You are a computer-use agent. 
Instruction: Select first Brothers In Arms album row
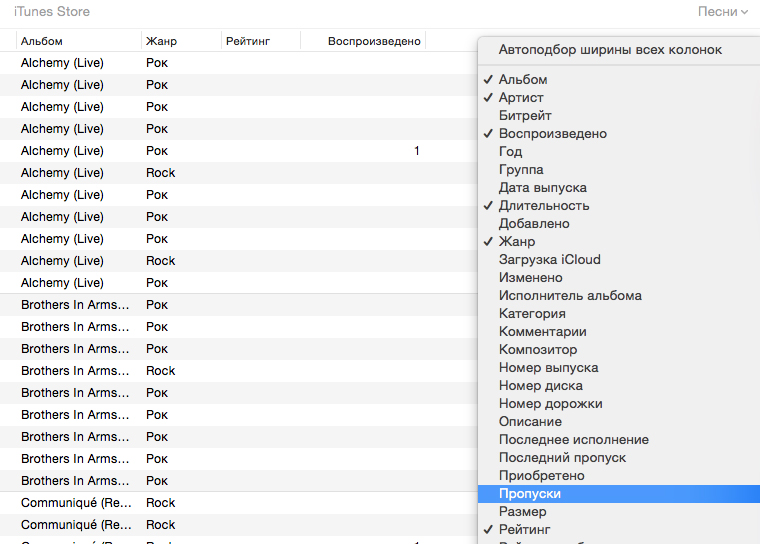pos(238,304)
